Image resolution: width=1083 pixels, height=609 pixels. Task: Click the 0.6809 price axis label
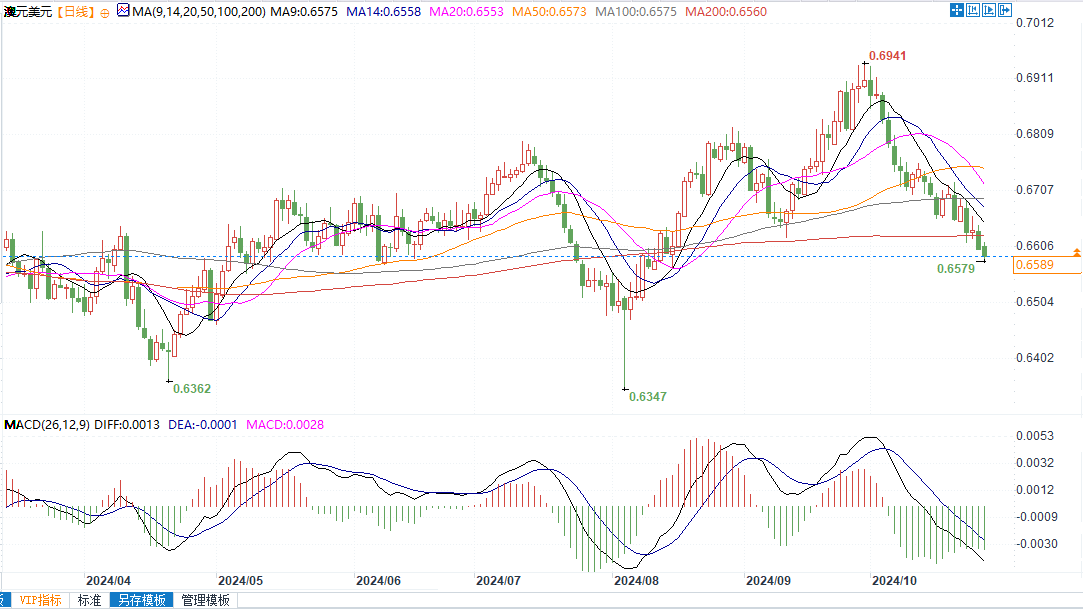coord(1035,134)
